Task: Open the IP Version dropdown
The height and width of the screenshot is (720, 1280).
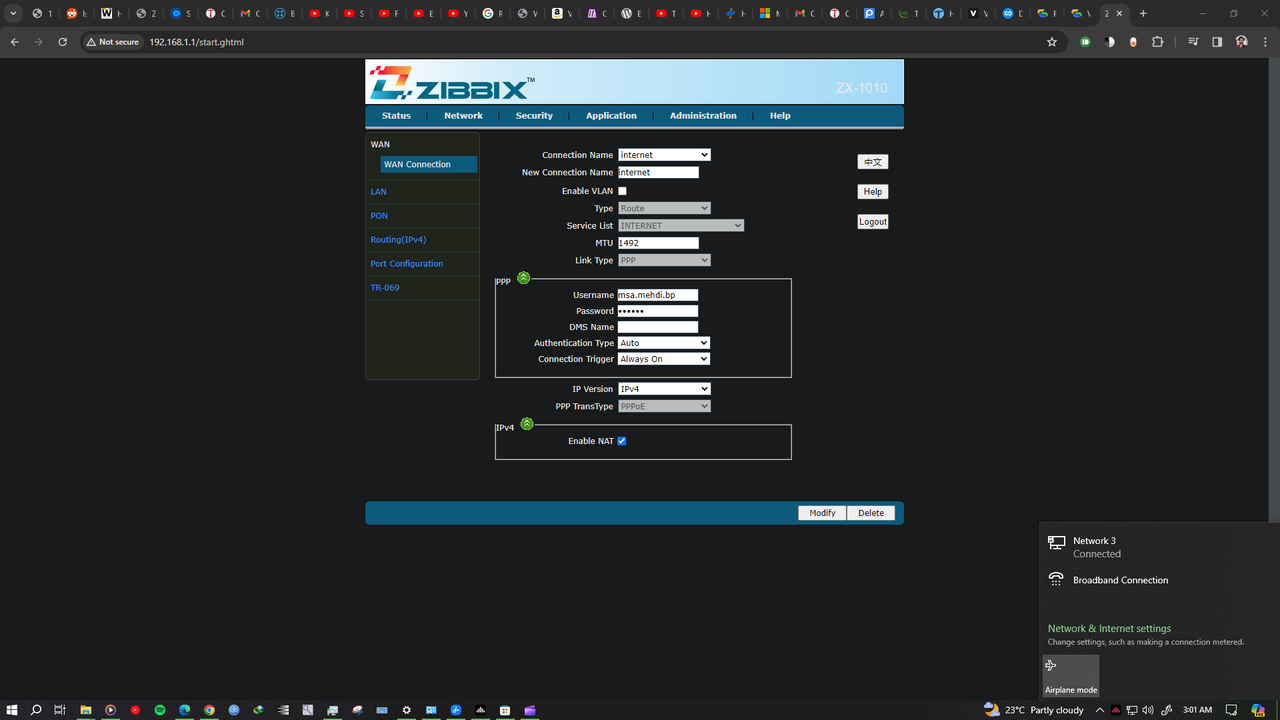Action: pyautogui.click(x=664, y=389)
